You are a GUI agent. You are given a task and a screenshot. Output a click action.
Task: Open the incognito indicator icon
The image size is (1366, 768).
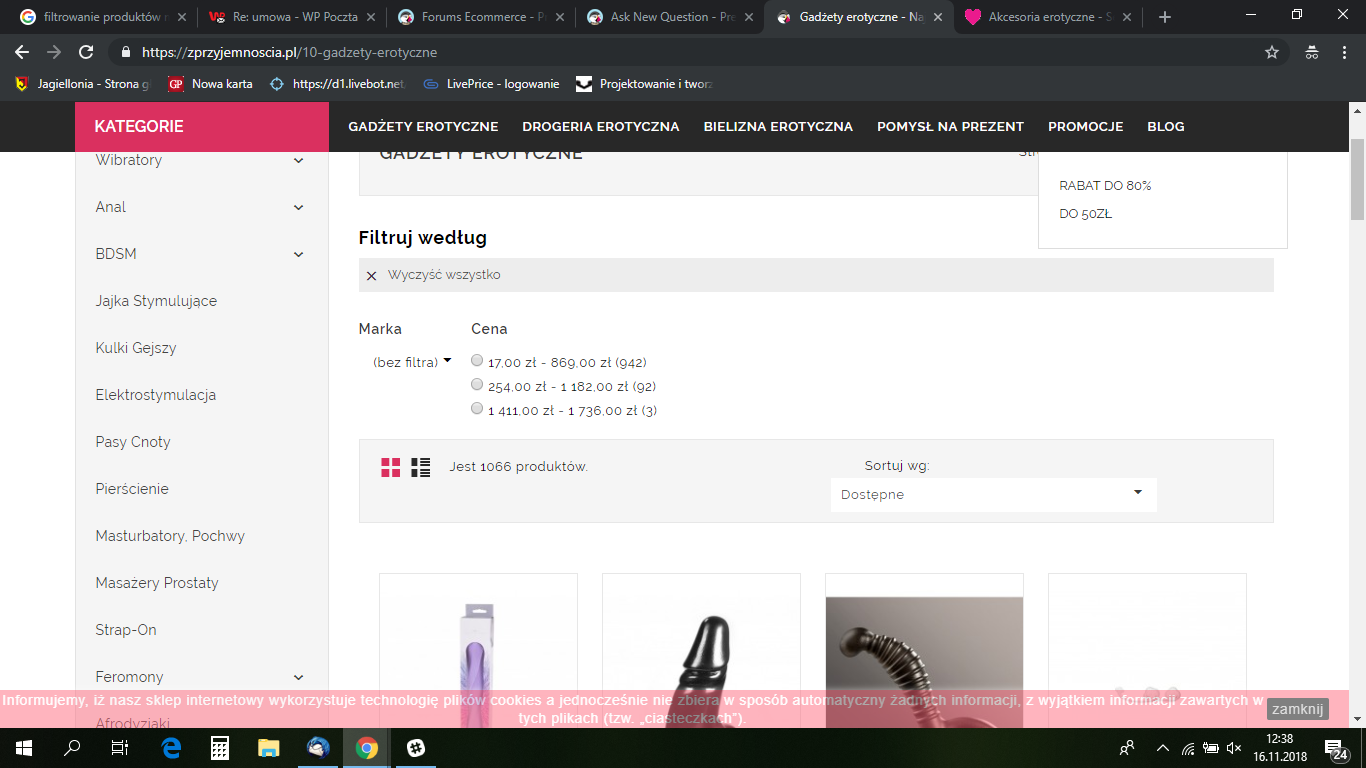pyautogui.click(x=1312, y=52)
